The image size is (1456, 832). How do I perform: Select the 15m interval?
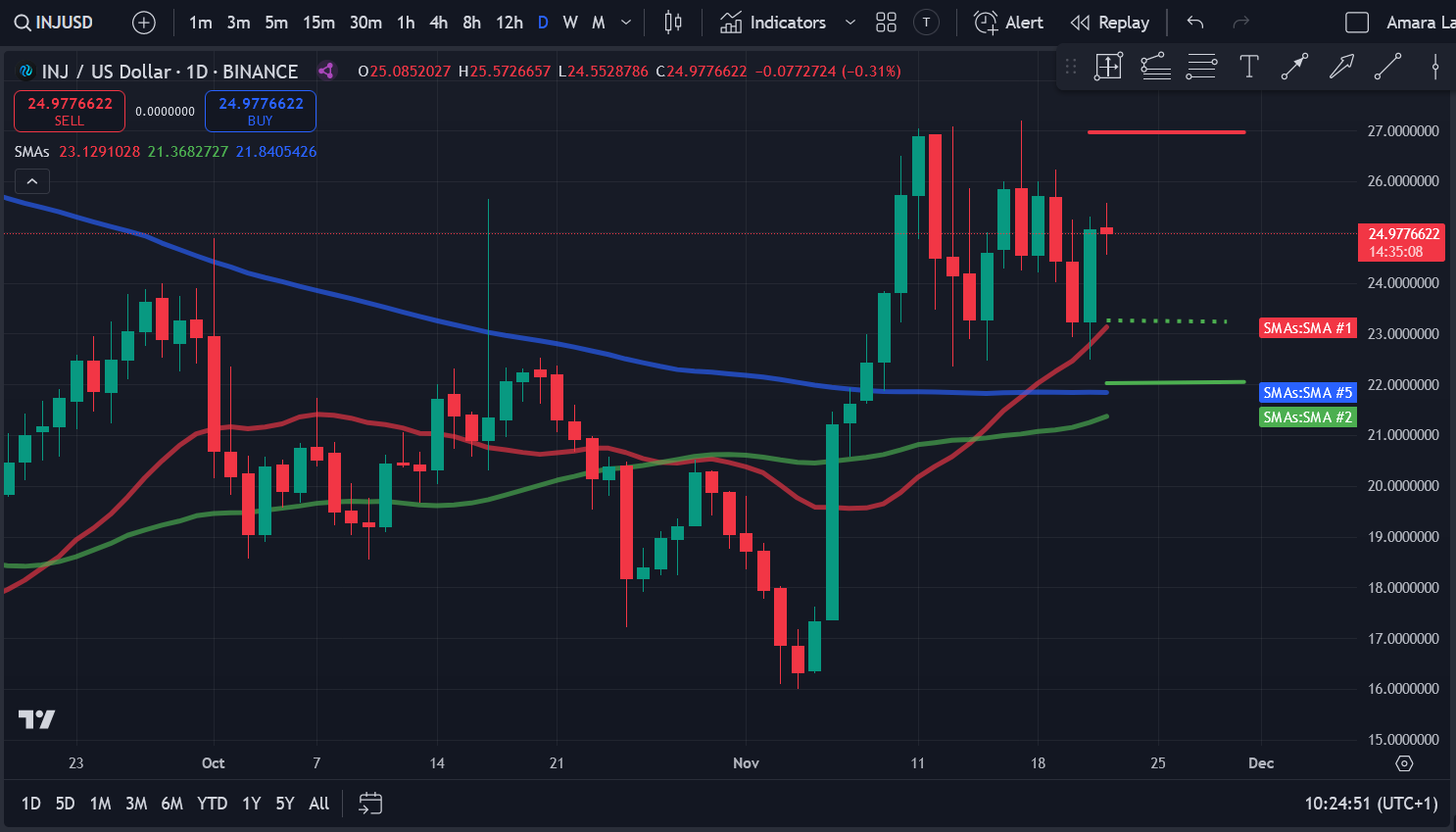(x=318, y=23)
